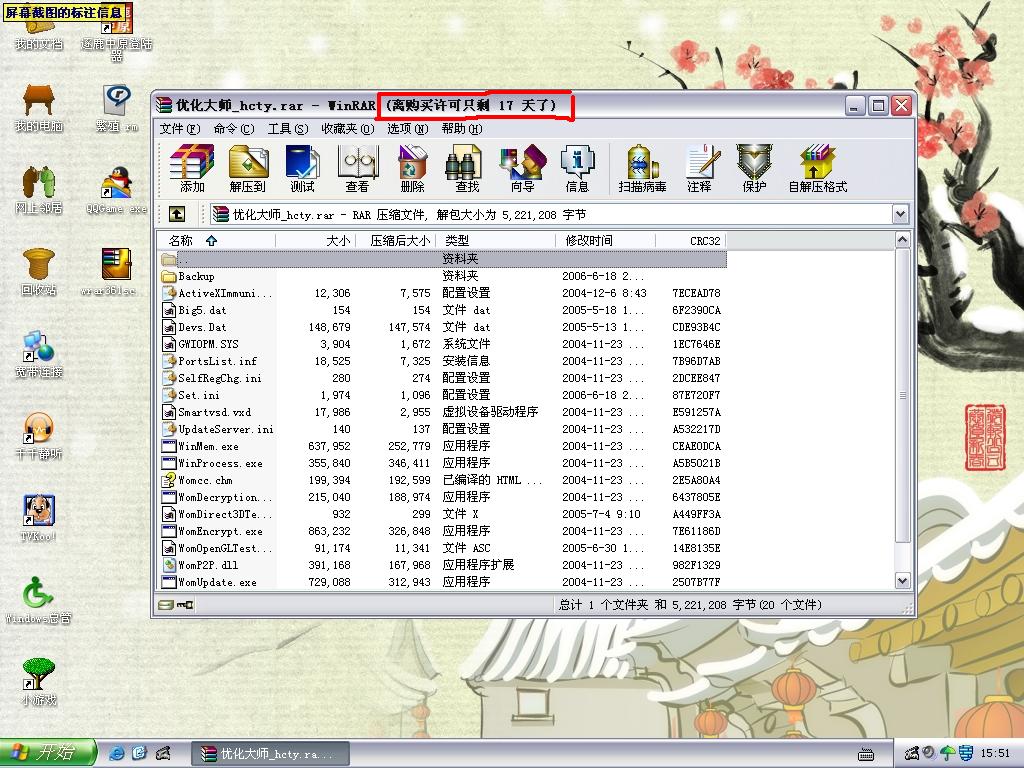The width and height of the screenshot is (1024, 768).
Task: Open the 向导 (Wizard) tool
Action: click(522, 168)
